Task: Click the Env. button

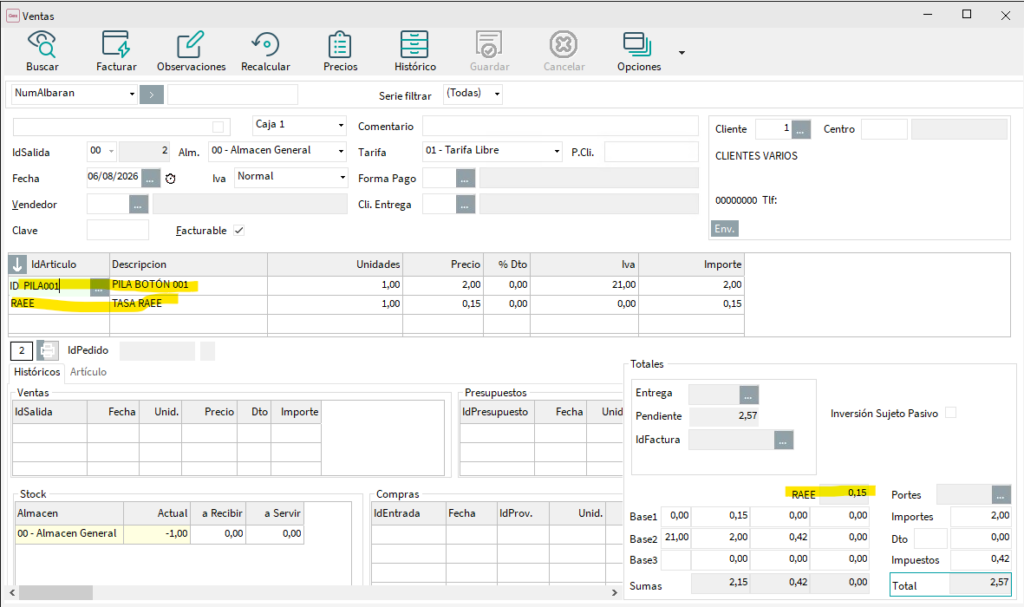Action: [724, 229]
